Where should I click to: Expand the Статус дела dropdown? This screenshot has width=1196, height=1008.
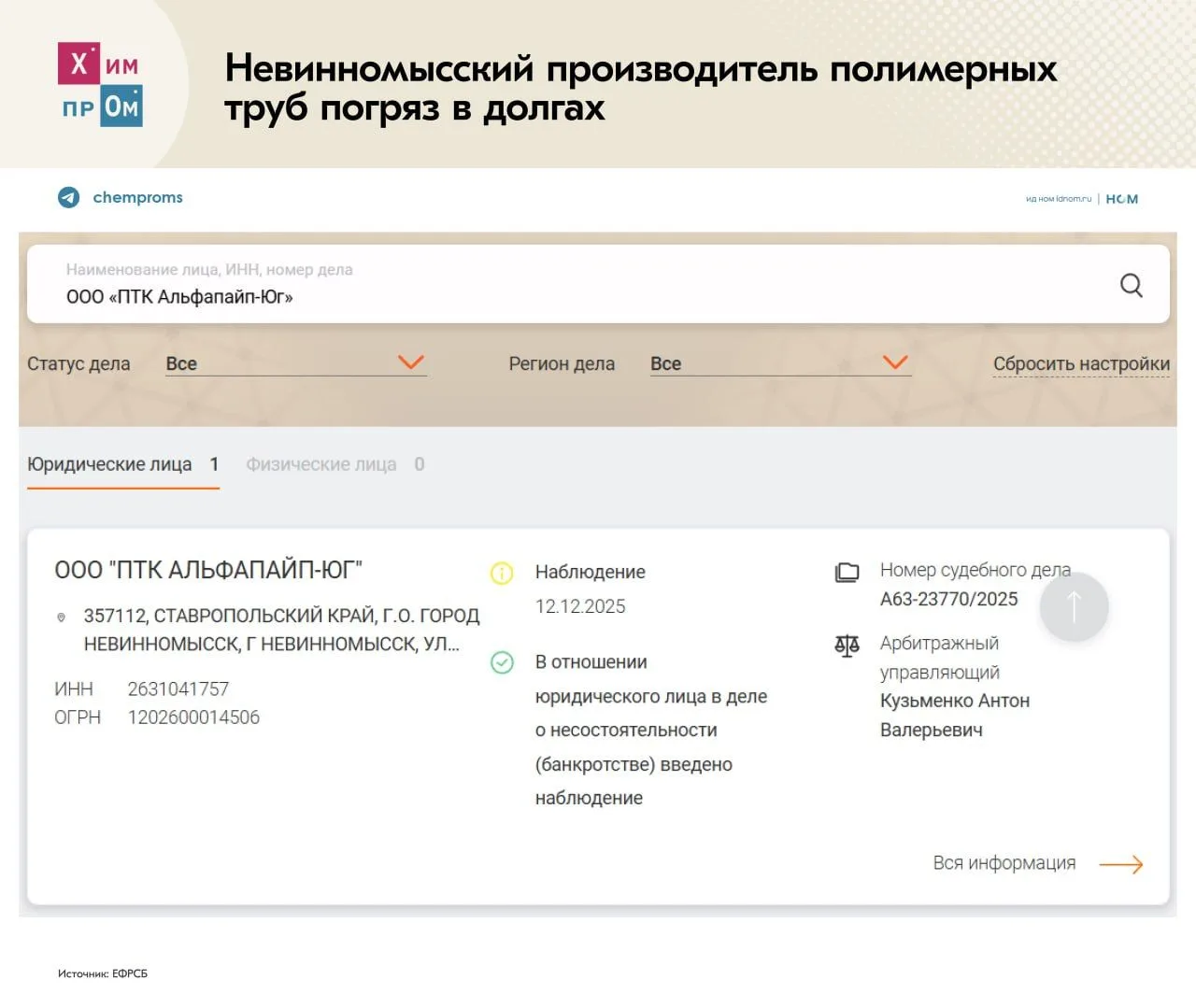(x=295, y=363)
